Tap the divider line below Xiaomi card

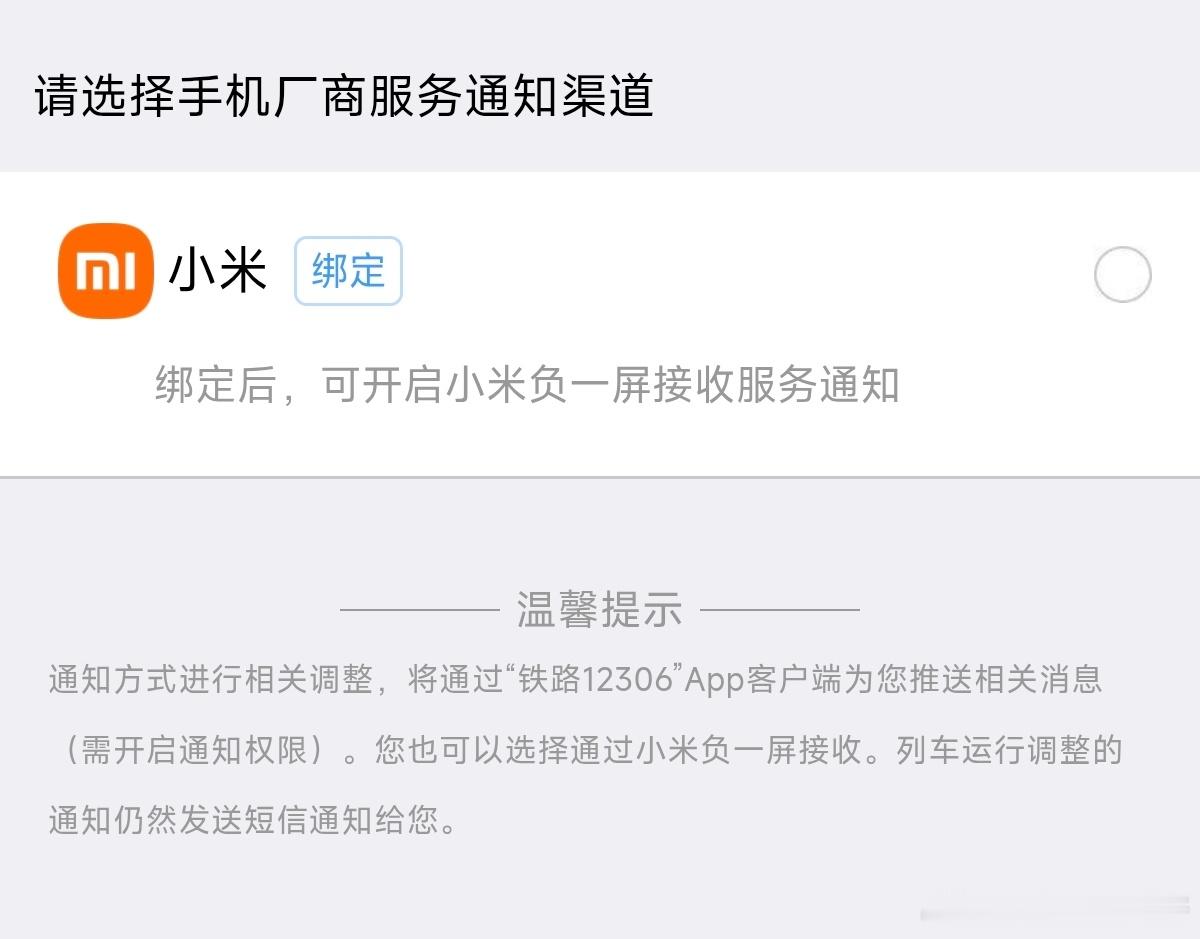point(600,477)
